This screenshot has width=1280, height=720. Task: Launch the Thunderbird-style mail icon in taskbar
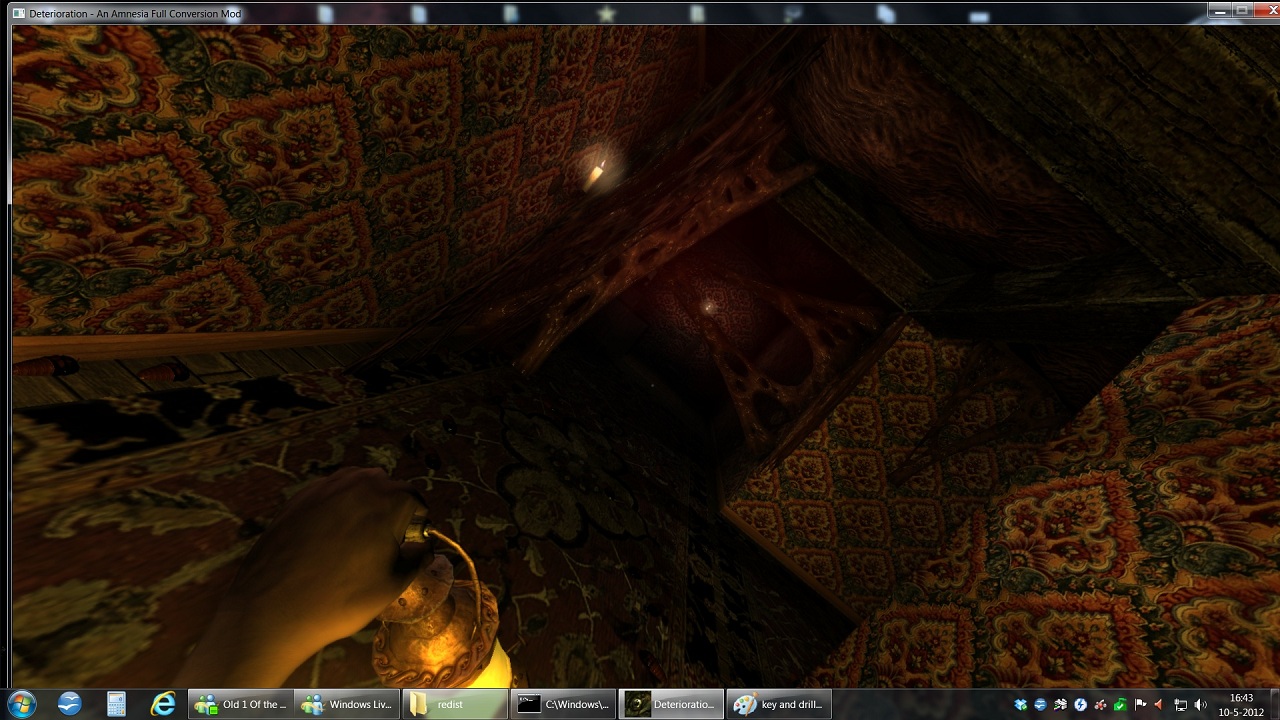pyautogui.click(x=69, y=704)
